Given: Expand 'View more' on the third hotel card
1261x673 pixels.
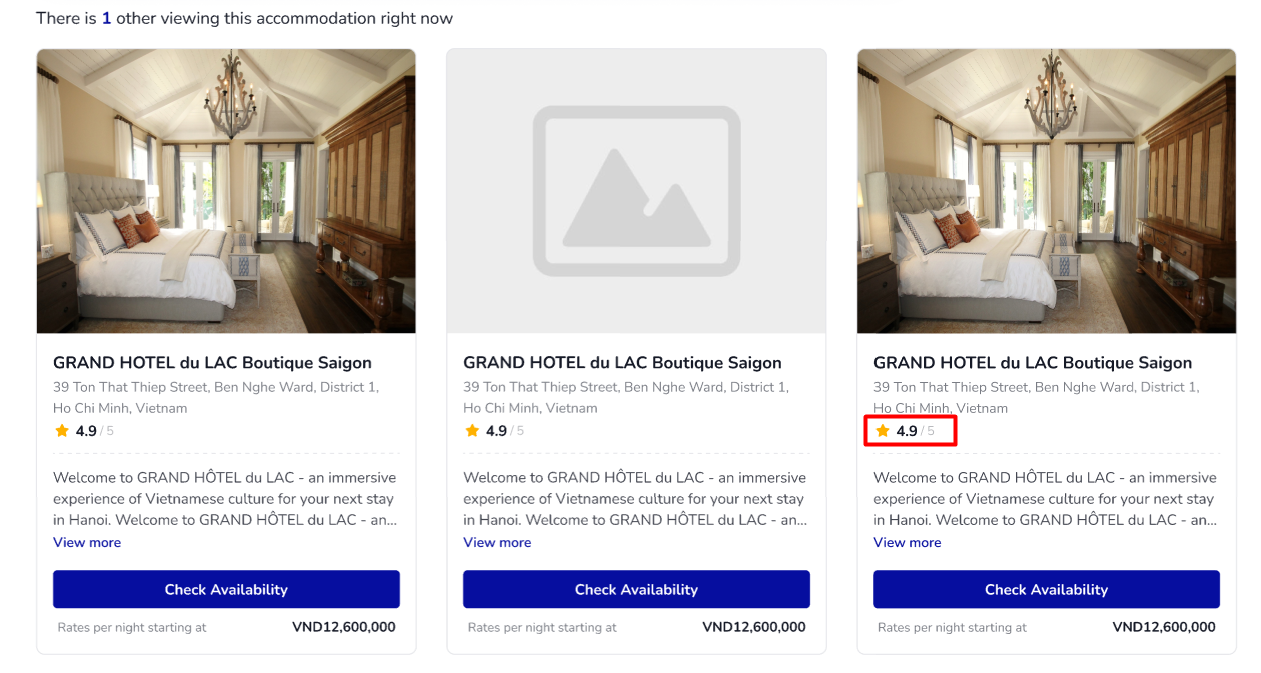Looking at the screenshot, I should [907, 542].
